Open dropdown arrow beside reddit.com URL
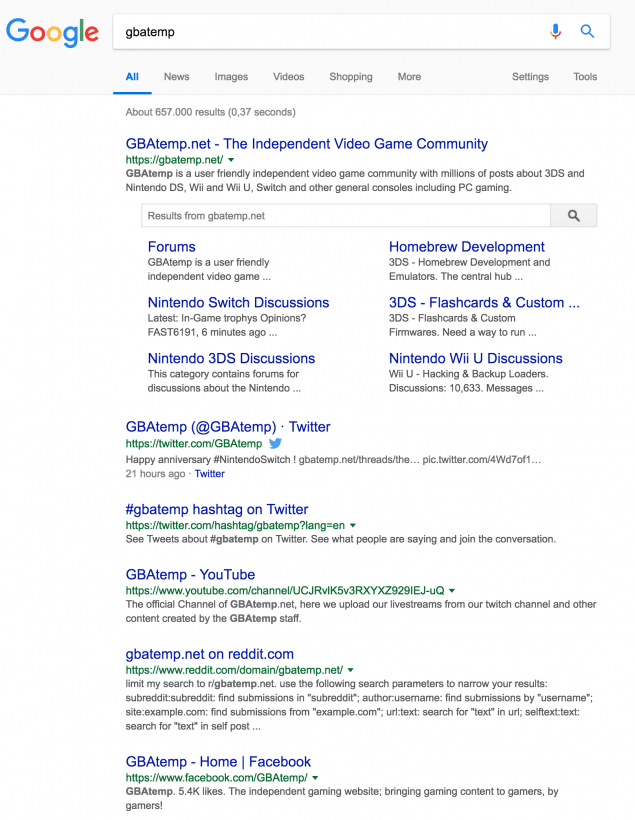The width and height of the screenshot is (635, 820). coord(351,670)
